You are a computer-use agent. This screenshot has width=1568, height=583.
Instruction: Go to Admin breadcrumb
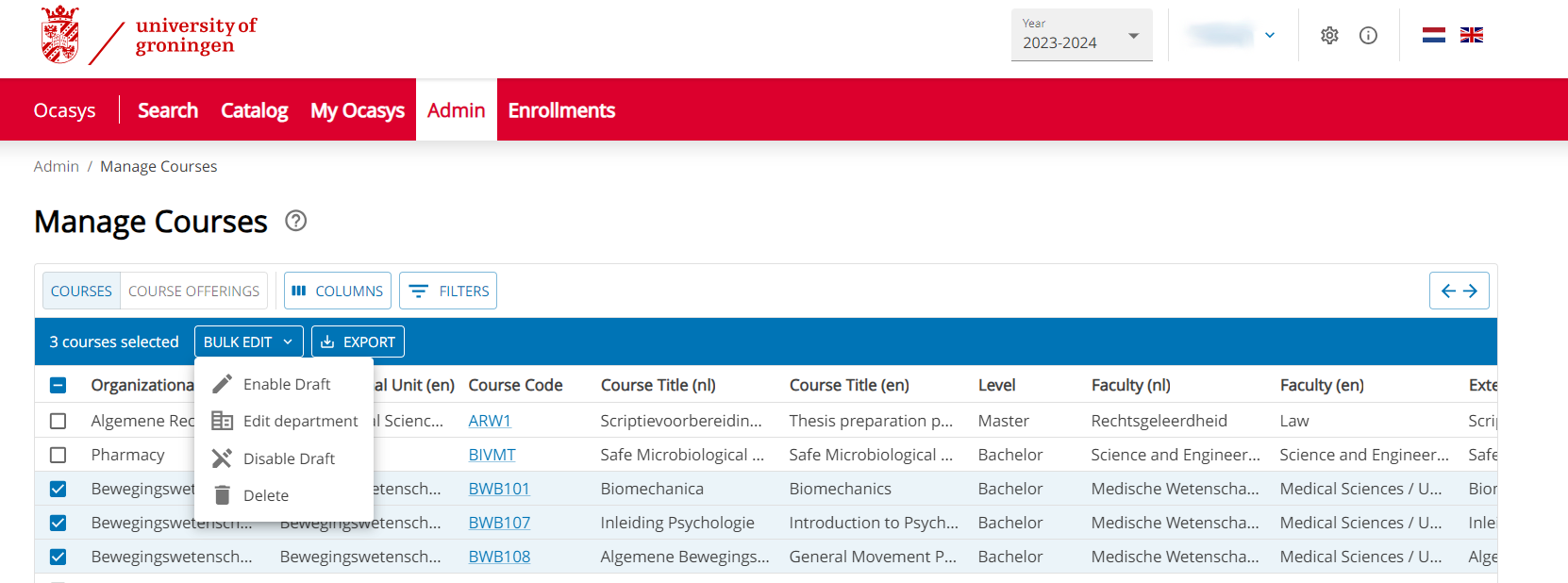[x=57, y=166]
